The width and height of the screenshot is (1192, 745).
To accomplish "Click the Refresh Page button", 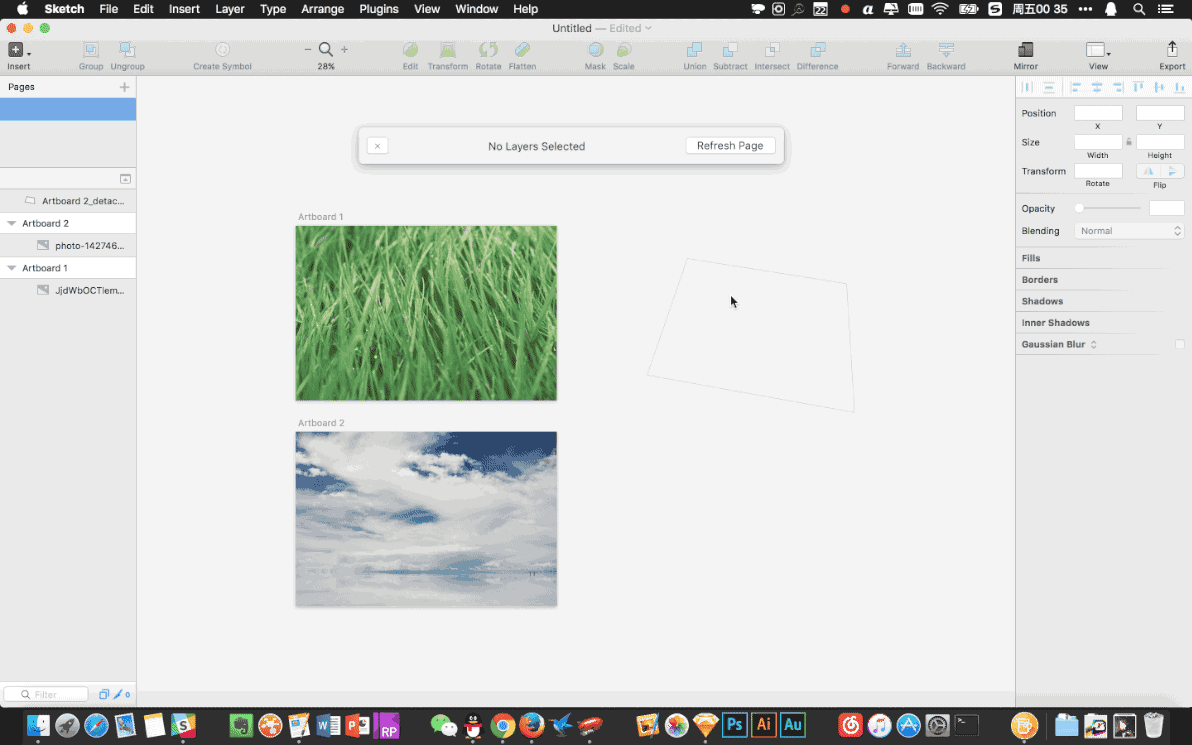I will 730,146.
